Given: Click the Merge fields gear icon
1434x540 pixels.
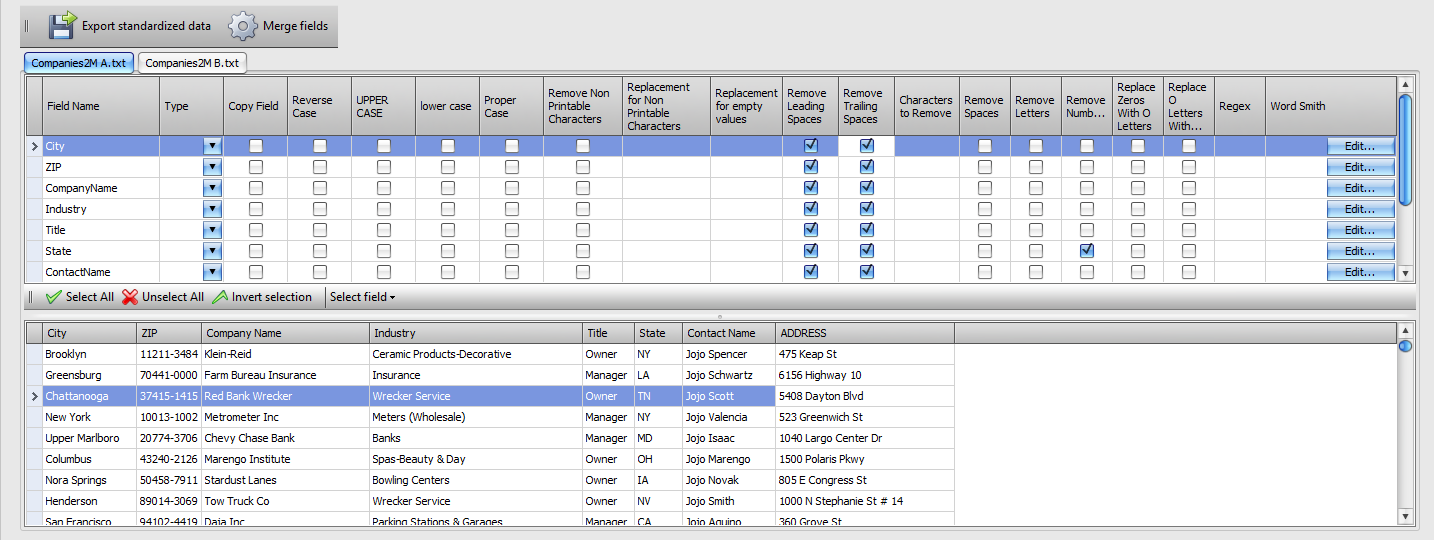Looking at the screenshot, I should [x=243, y=25].
